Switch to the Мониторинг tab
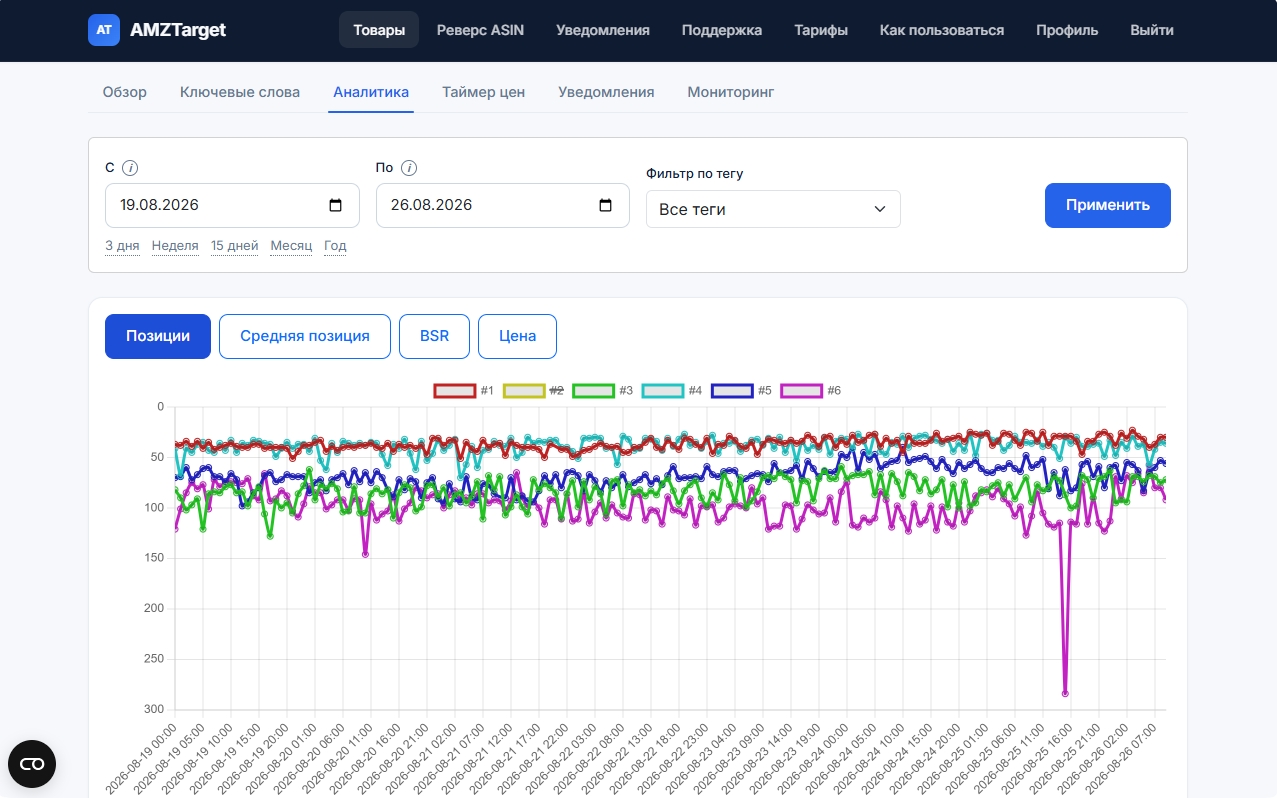This screenshot has width=1277, height=798. coord(731,92)
